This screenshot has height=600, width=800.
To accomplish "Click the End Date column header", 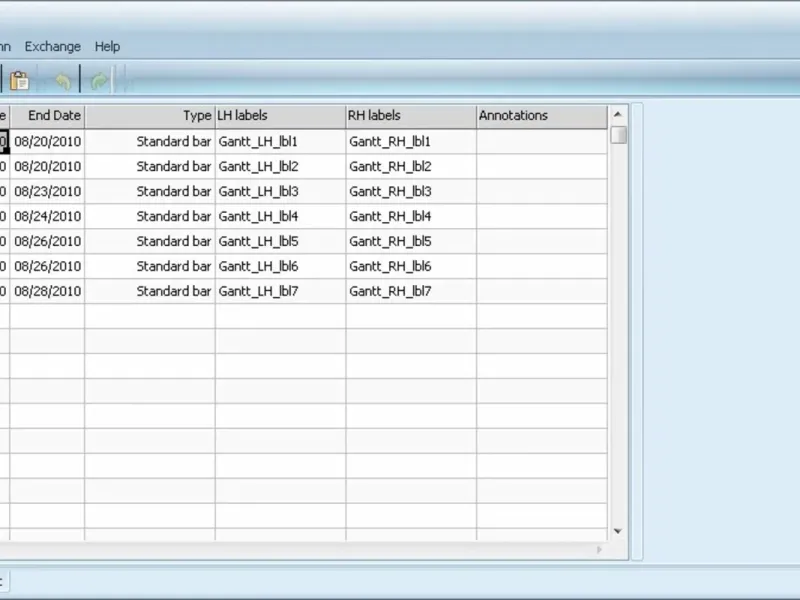I will [47, 116].
